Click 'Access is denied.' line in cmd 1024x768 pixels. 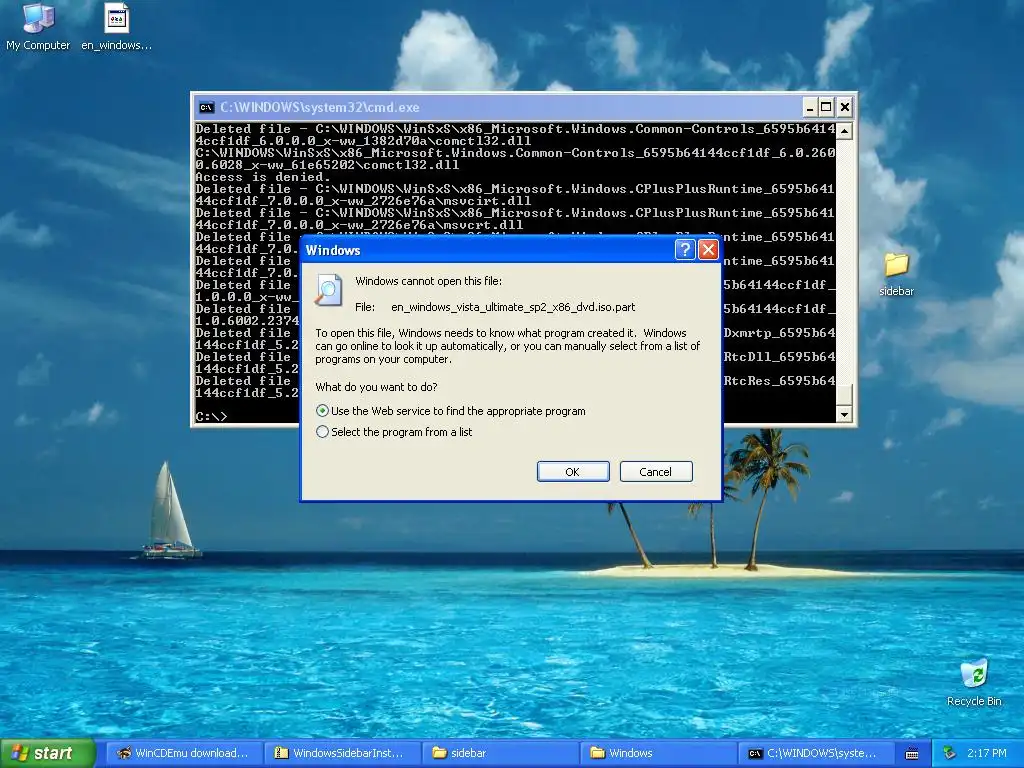point(263,177)
